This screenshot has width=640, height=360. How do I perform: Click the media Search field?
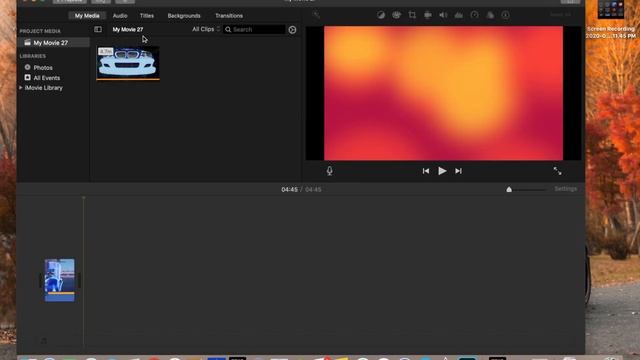pyautogui.click(x=254, y=29)
